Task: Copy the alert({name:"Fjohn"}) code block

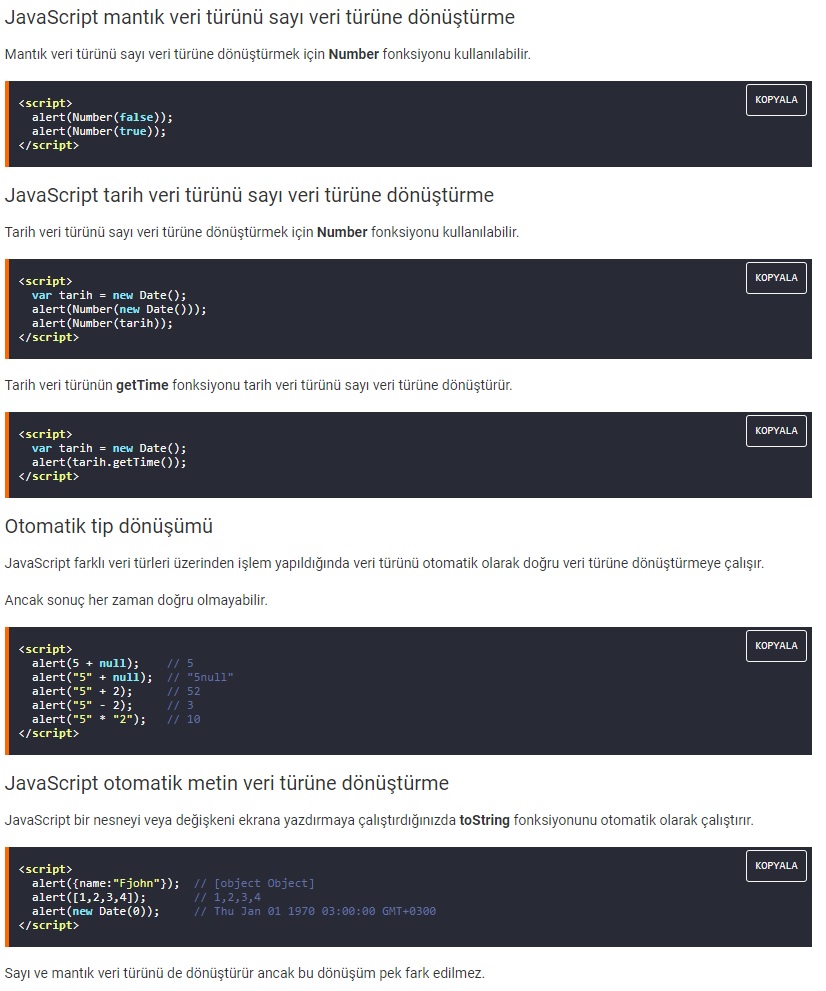Action: [x=775, y=866]
